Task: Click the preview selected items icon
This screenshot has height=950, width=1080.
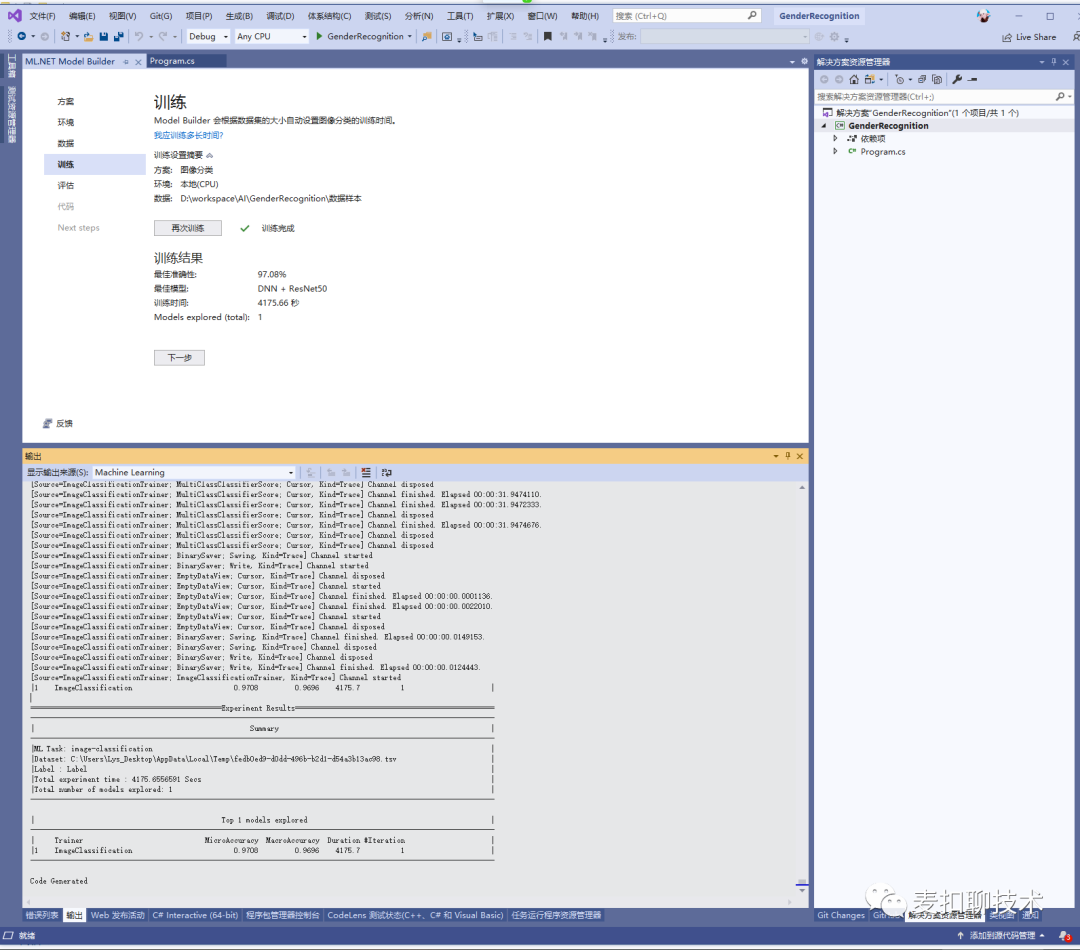Action: [973, 79]
